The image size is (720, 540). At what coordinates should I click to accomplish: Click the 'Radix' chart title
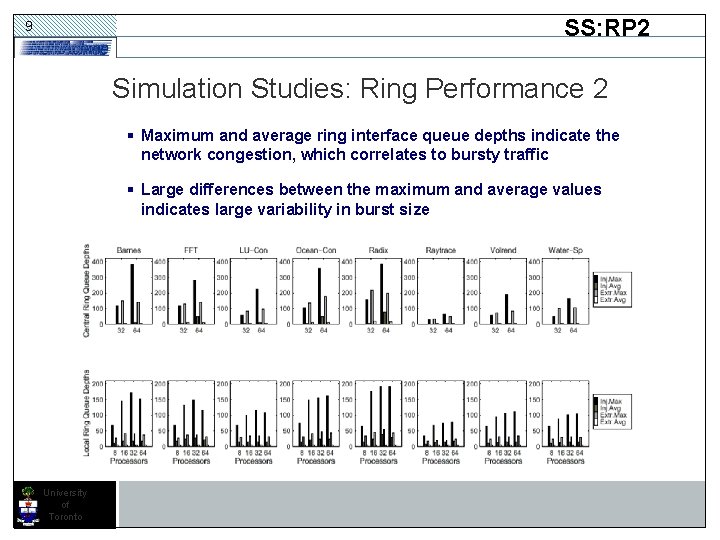pos(378,250)
